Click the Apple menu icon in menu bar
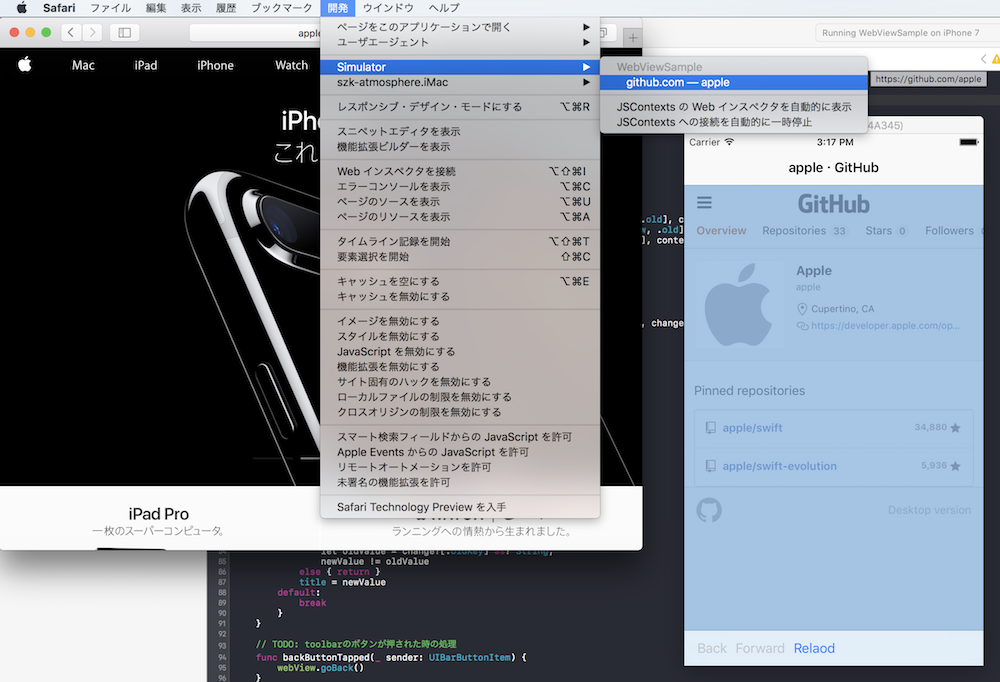 click(22, 8)
